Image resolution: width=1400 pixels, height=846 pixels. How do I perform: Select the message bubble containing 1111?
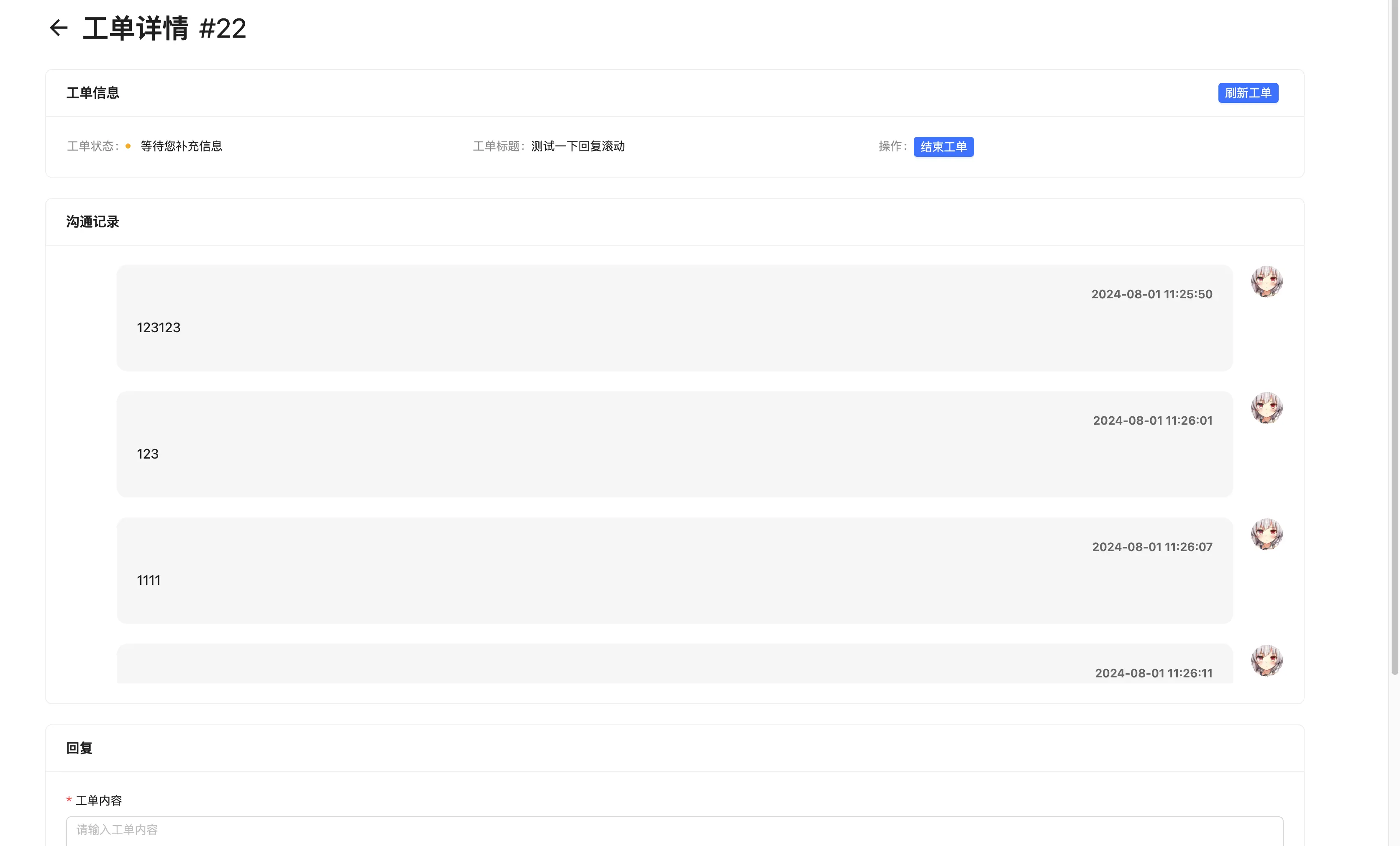tap(674, 570)
